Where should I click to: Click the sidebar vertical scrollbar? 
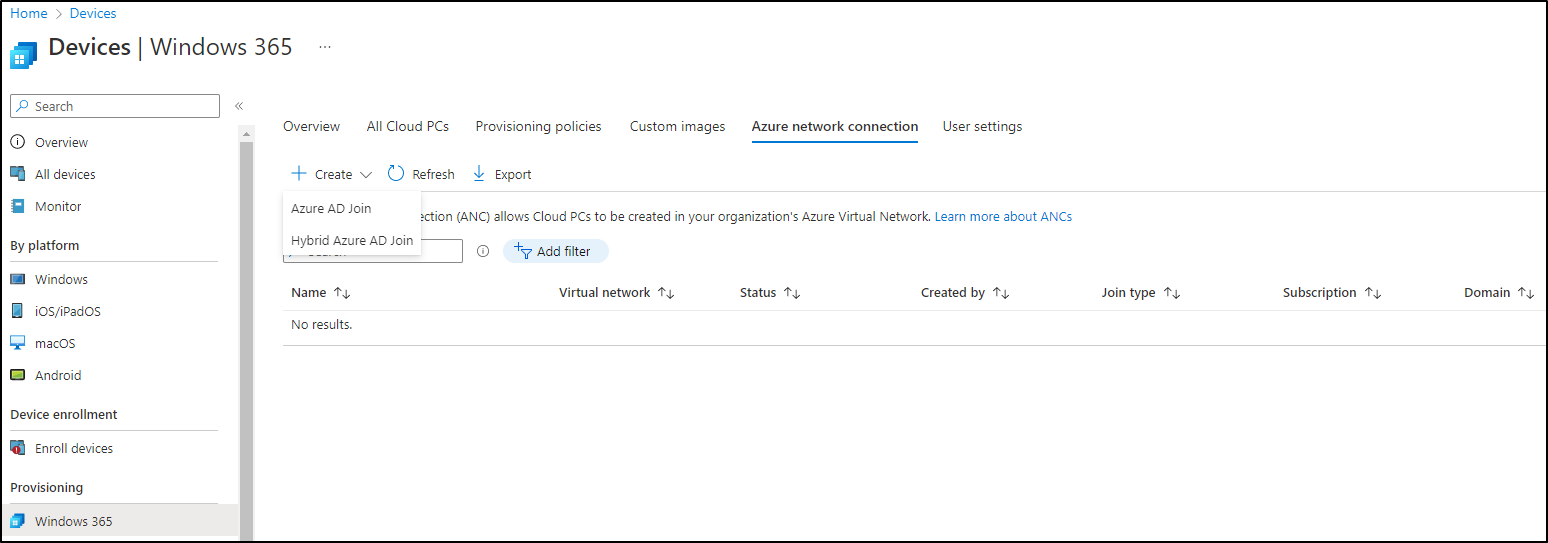[x=247, y=340]
